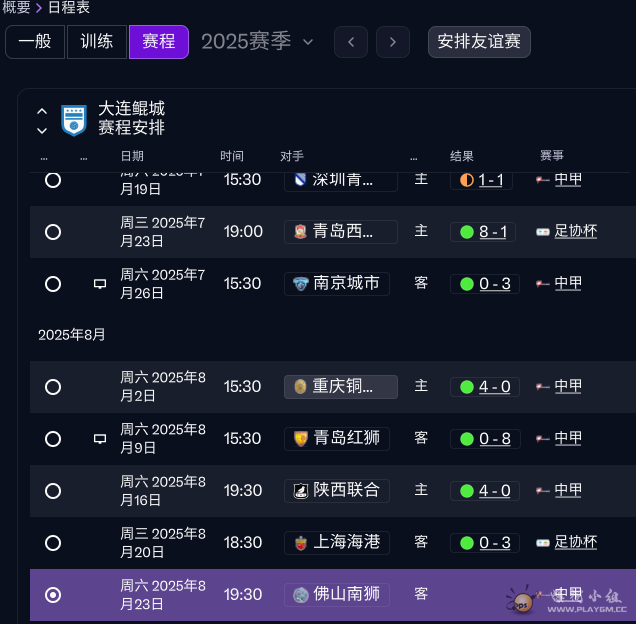
Task: Open opponent 南京城市 team button
Action: click(337, 284)
